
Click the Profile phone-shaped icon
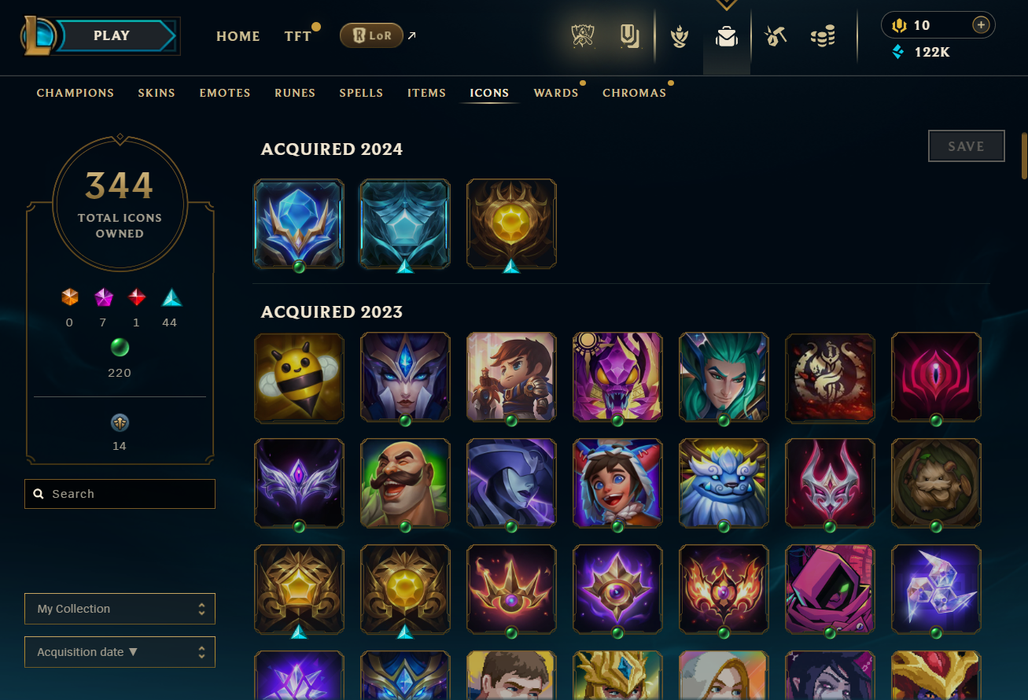629,36
